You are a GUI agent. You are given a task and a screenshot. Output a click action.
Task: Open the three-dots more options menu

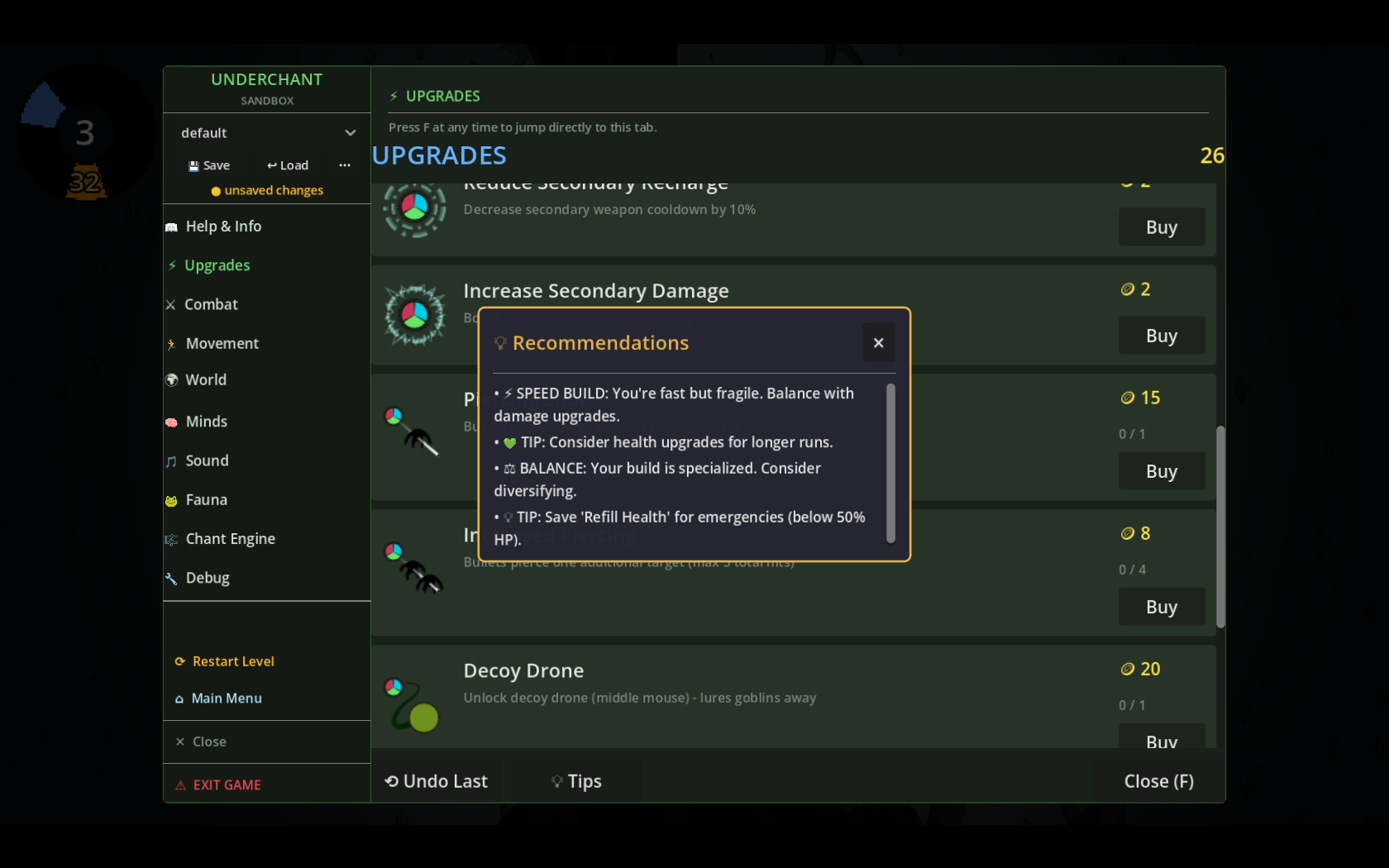pos(345,165)
